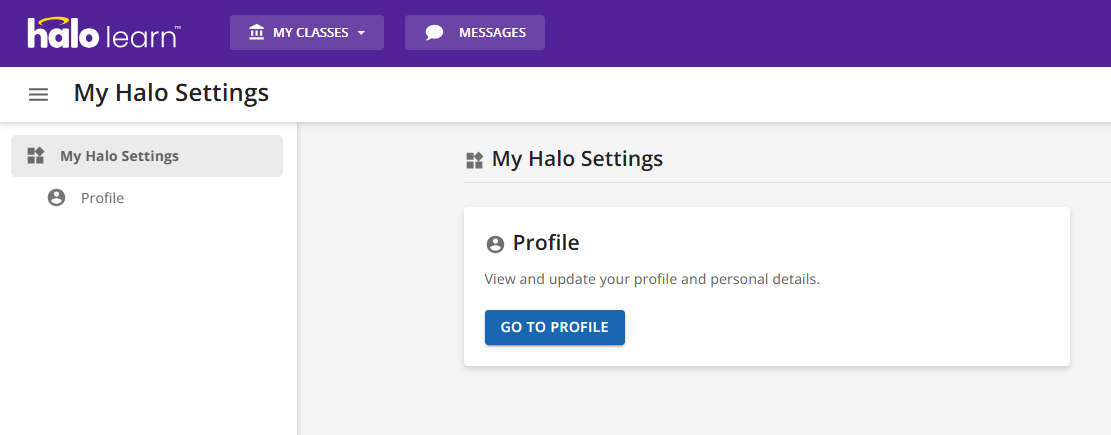Expand the My Classes dropdown arrow
1111x435 pixels.
pos(361,33)
